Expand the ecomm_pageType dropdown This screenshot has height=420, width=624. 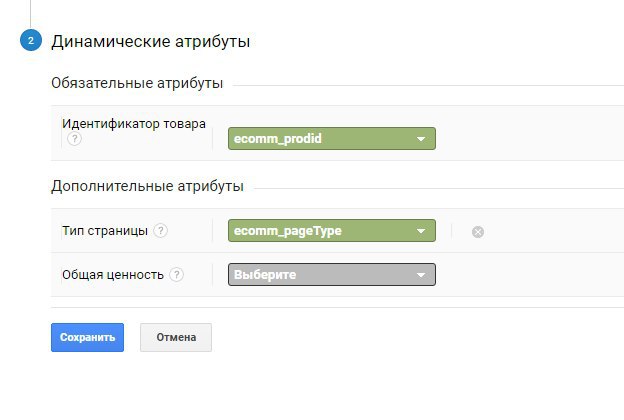331,231
